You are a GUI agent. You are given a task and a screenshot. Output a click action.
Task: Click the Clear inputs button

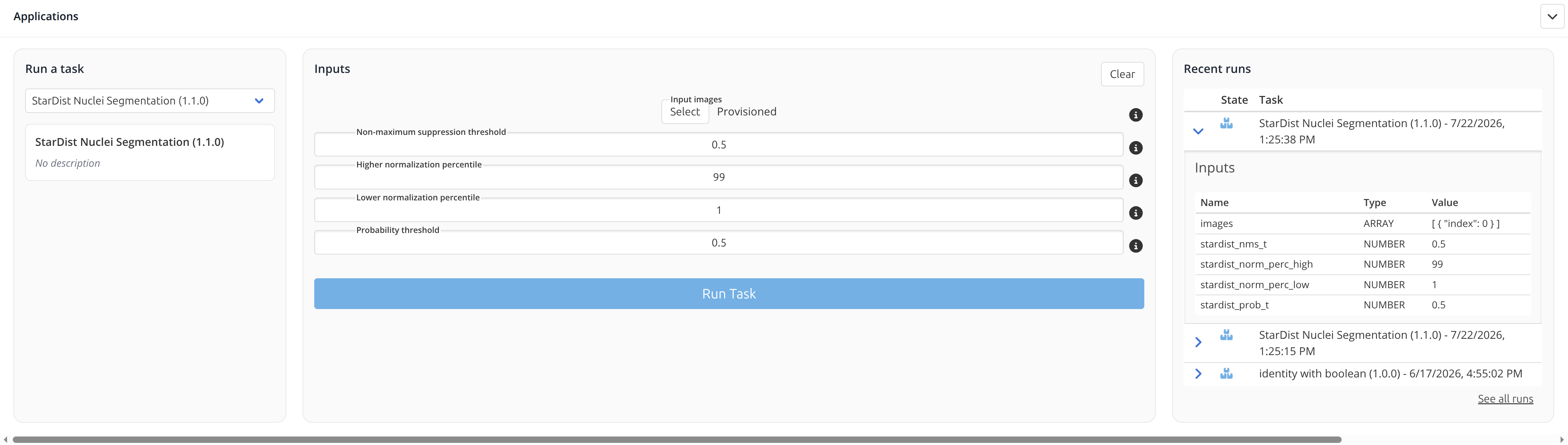click(x=1122, y=74)
